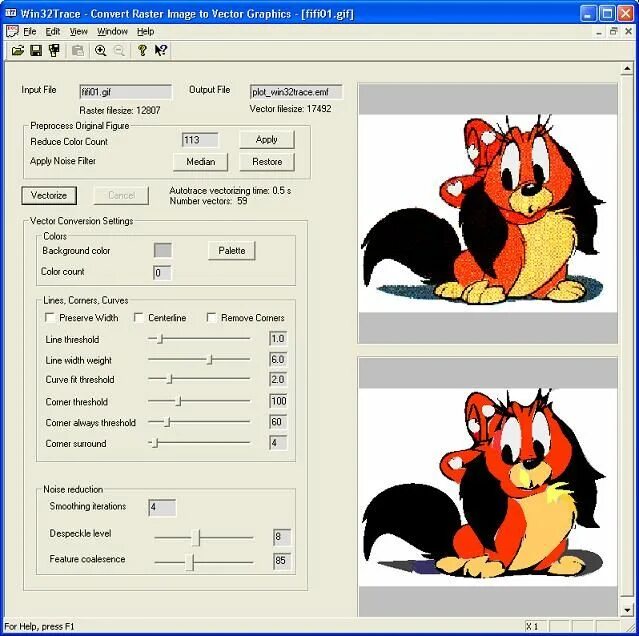Click the Reduce Color Count field 113

pyautogui.click(x=200, y=140)
